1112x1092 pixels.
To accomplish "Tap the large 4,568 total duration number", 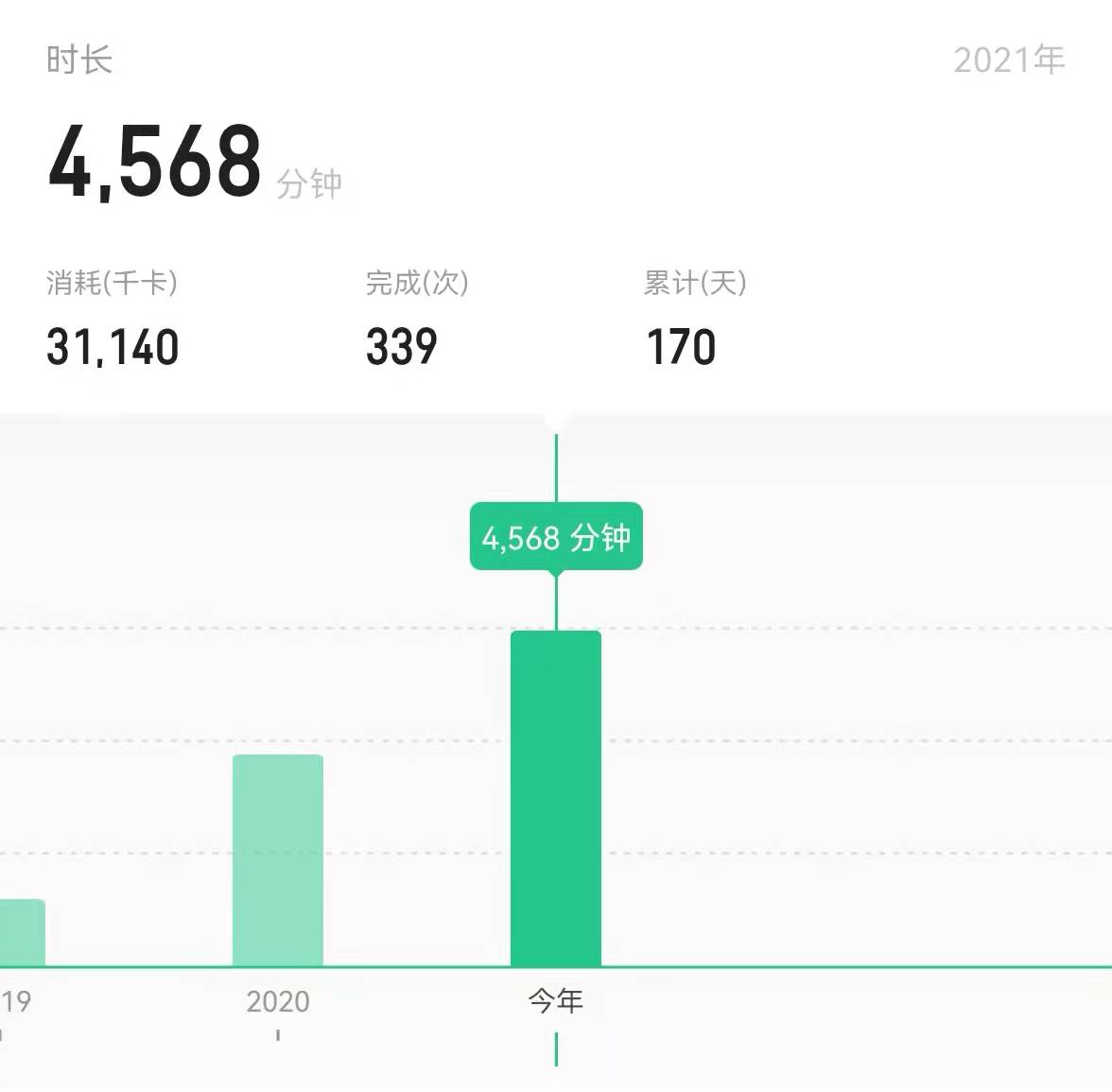I will (x=155, y=162).
